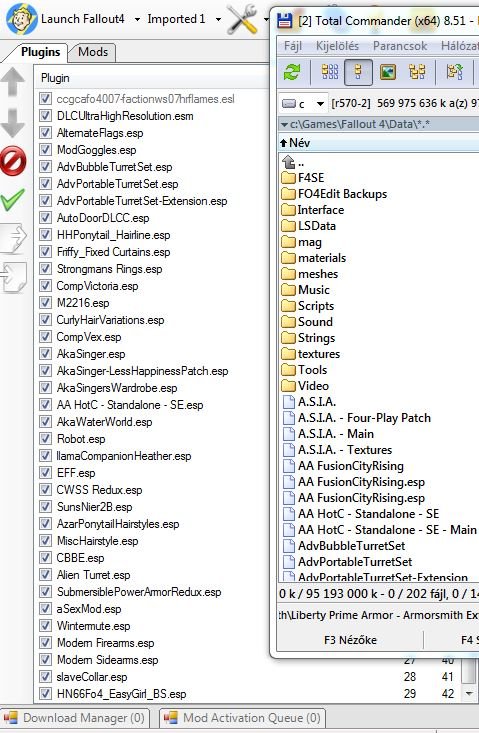Toggle ModGoggles.esp checkbox
This screenshot has height=733, width=479.
[x=45, y=150]
